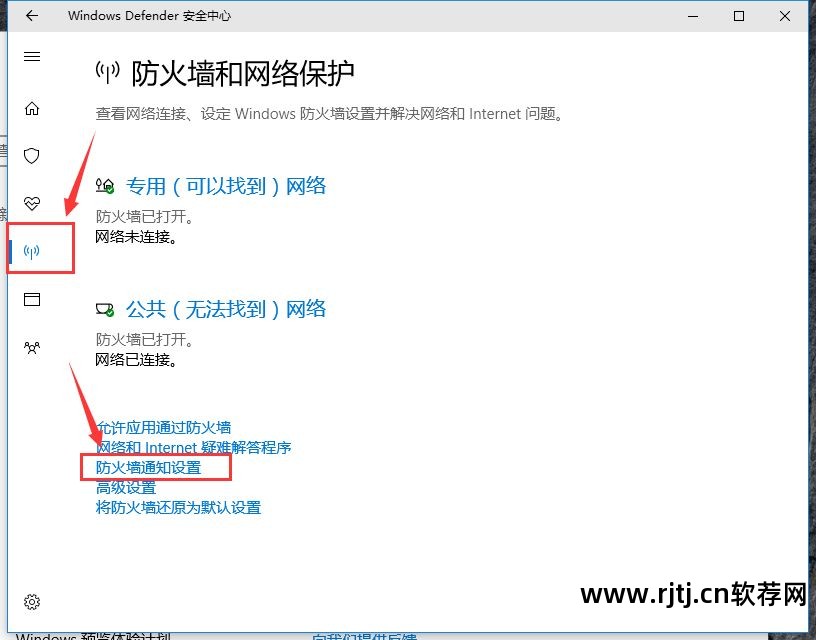Click the public network badge icon
Image resolution: width=816 pixels, height=640 pixels.
click(x=105, y=309)
